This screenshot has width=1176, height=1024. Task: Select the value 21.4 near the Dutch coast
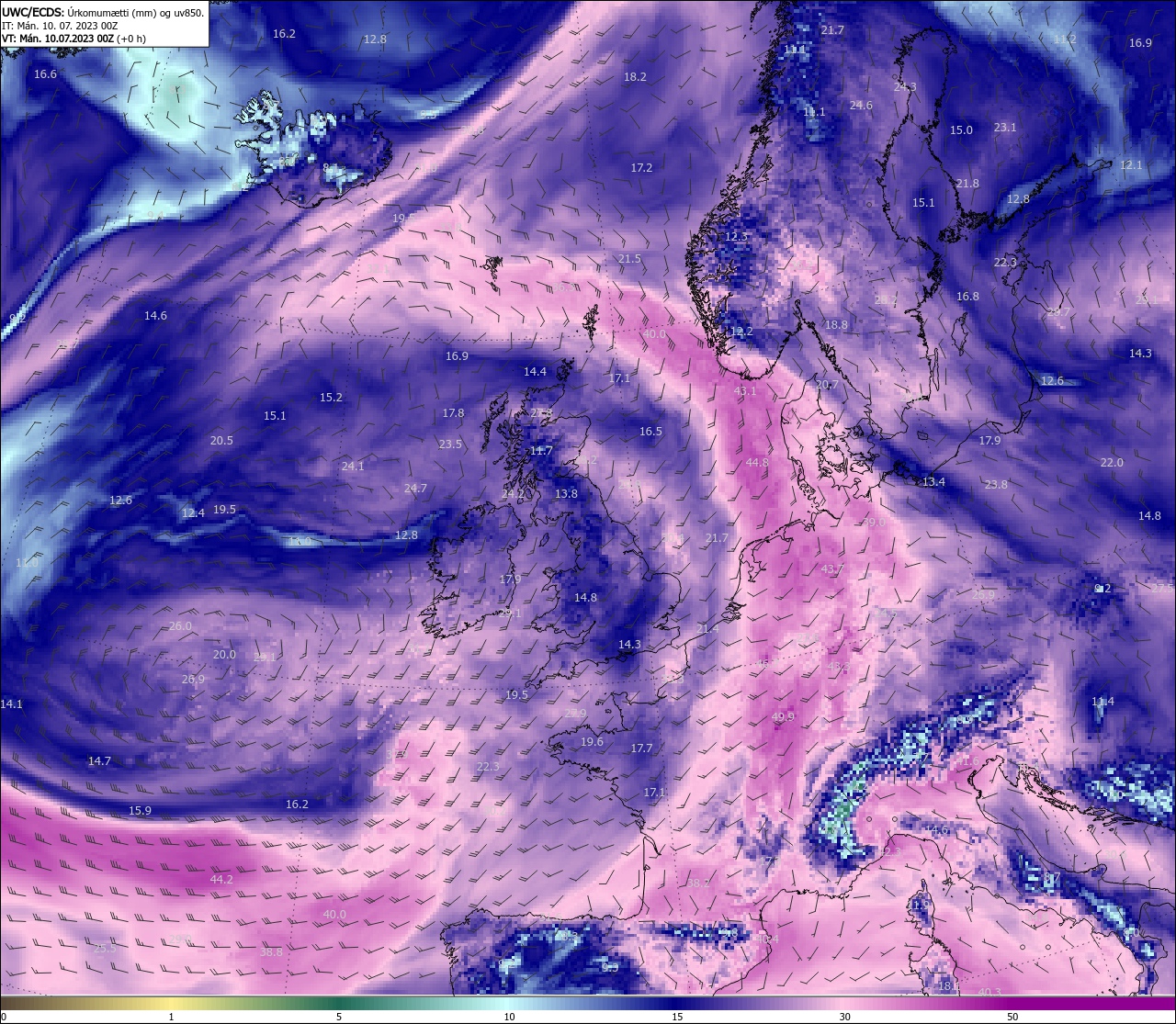707,629
